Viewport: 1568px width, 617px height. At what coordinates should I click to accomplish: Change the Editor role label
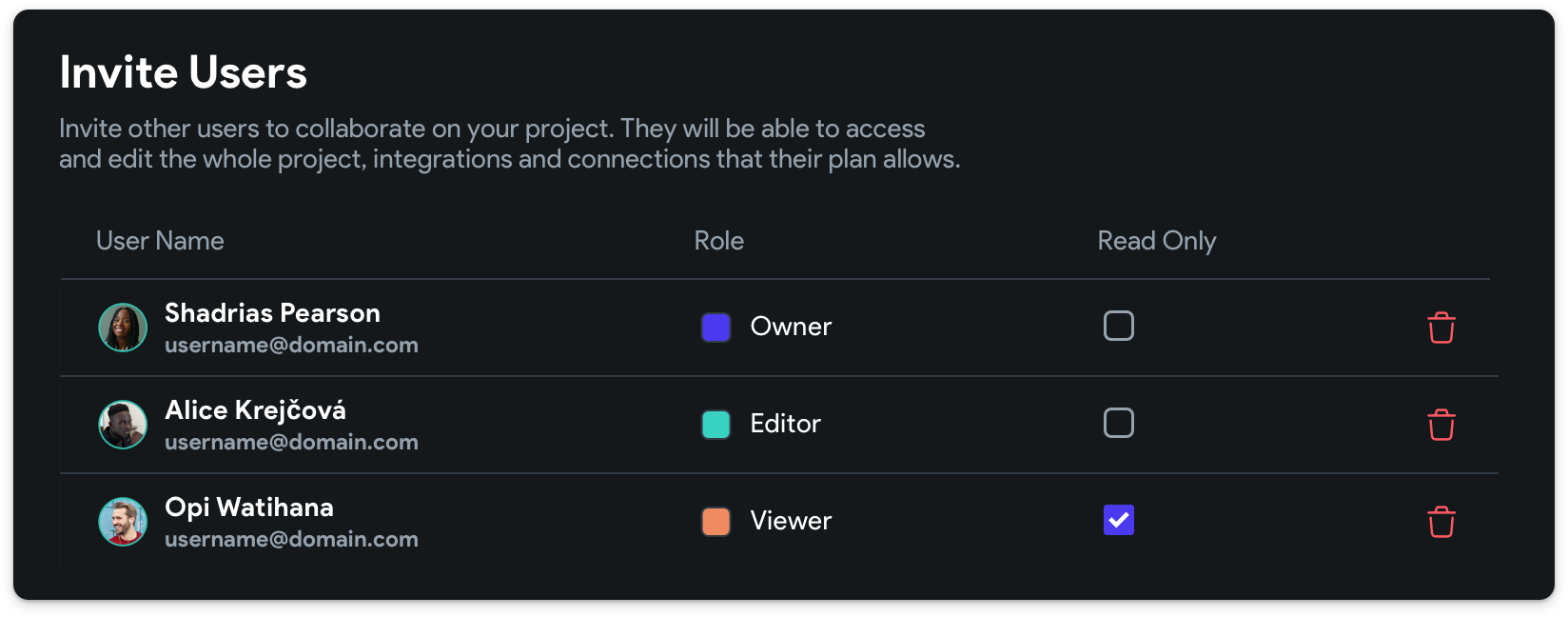tap(785, 424)
